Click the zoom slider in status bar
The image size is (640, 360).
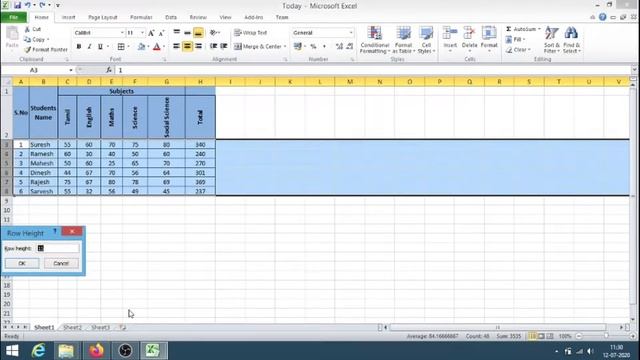coord(606,336)
